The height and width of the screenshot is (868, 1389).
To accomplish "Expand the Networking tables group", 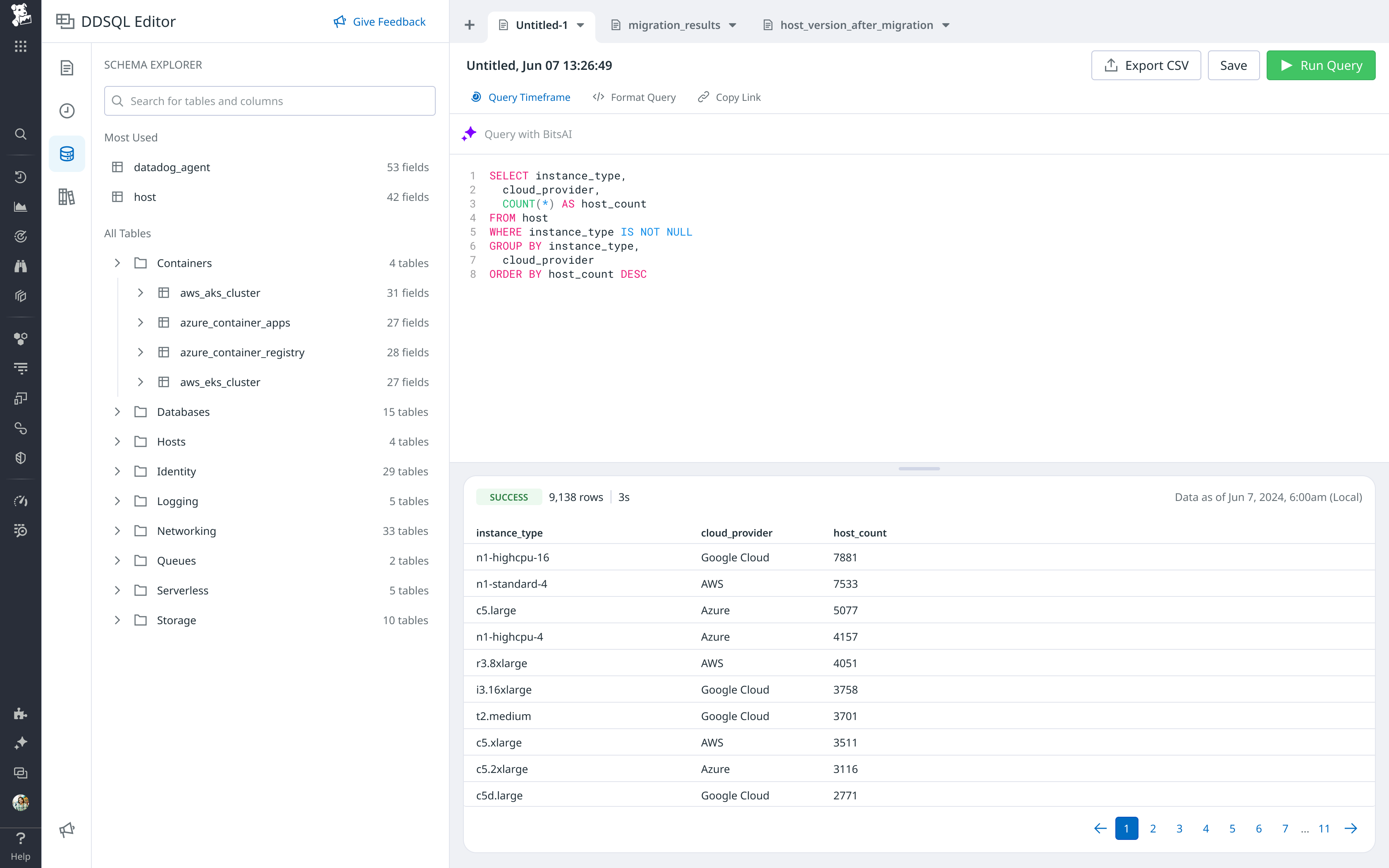I will [x=118, y=530].
